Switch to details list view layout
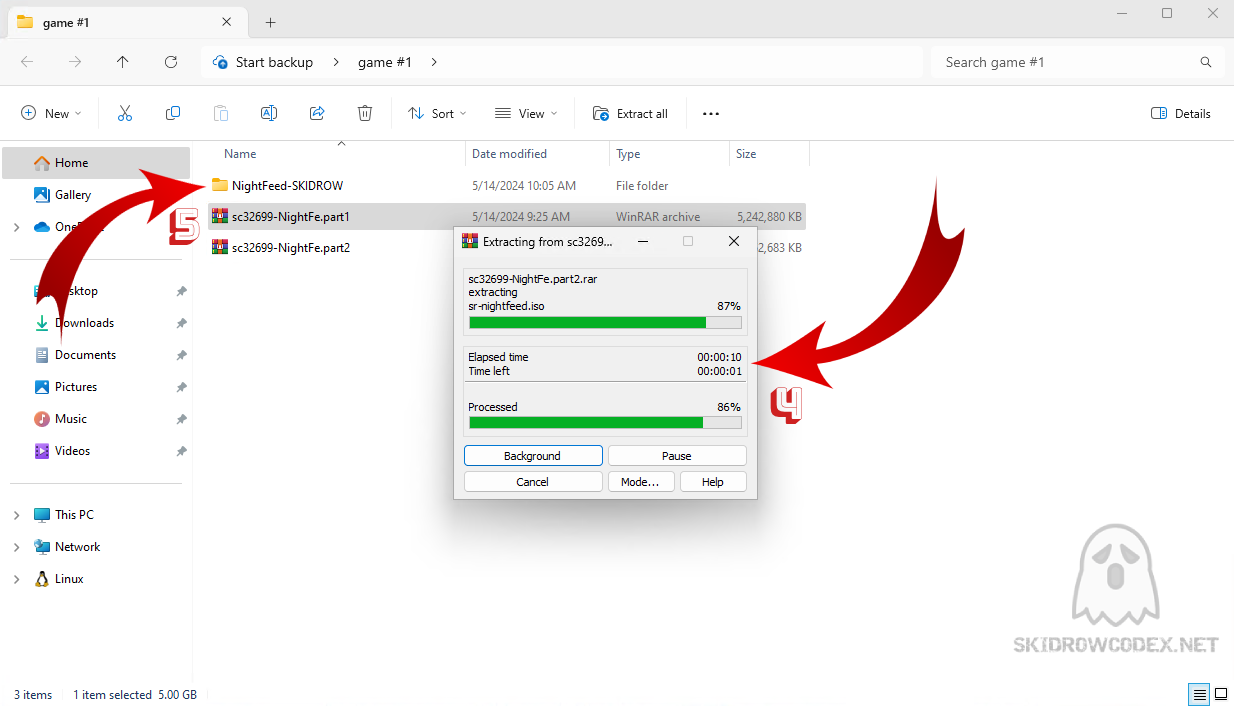 click(1198, 694)
